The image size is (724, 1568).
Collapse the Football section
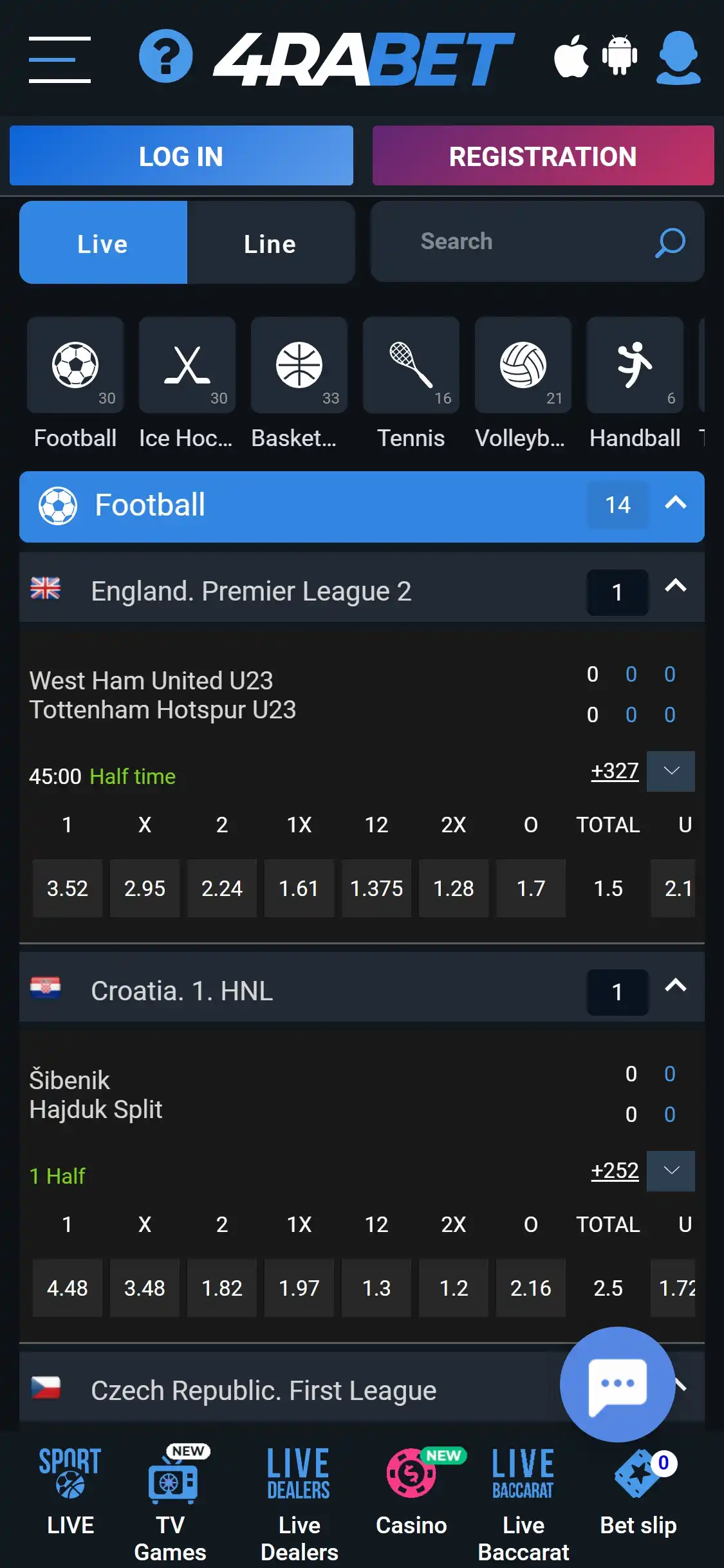(675, 504)
